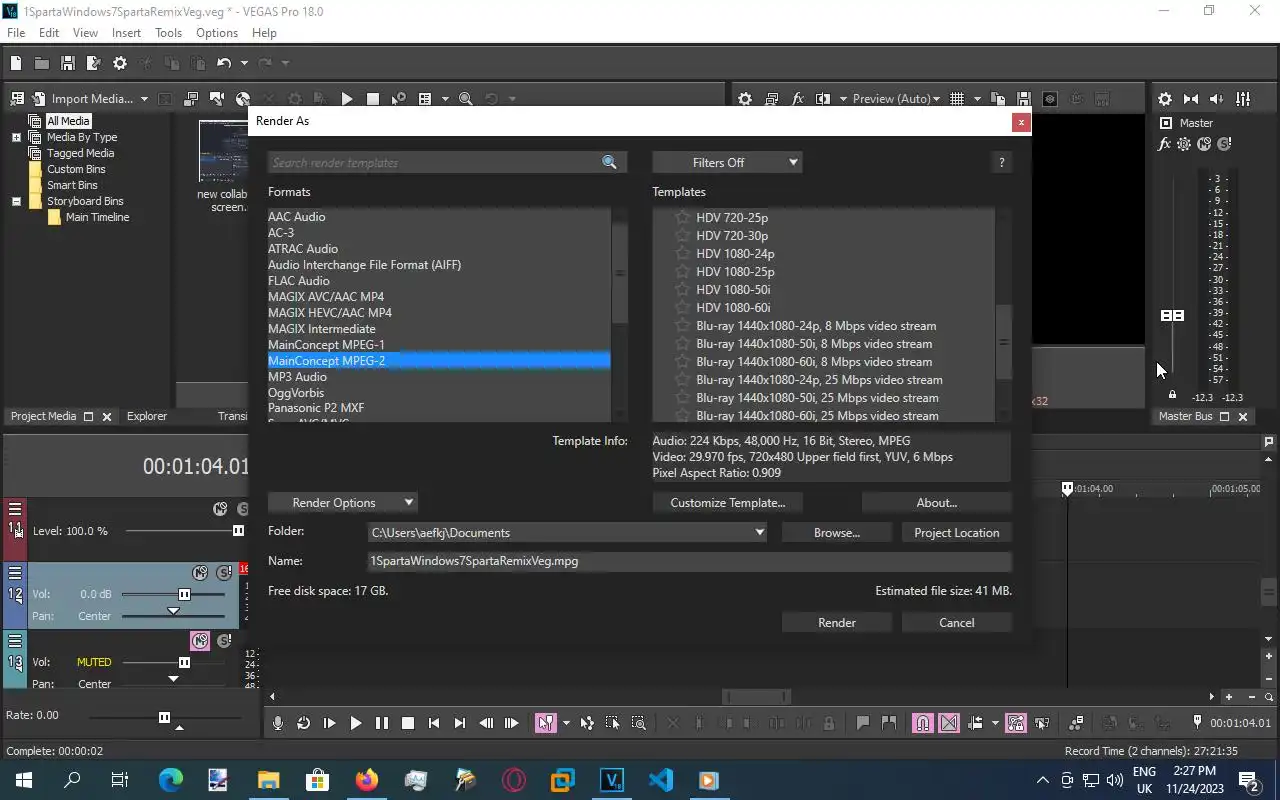Select the Zoom Edit magnifier tool
Image resolution: width=1280 pixels, height=800 pixels.
point(639,723)
